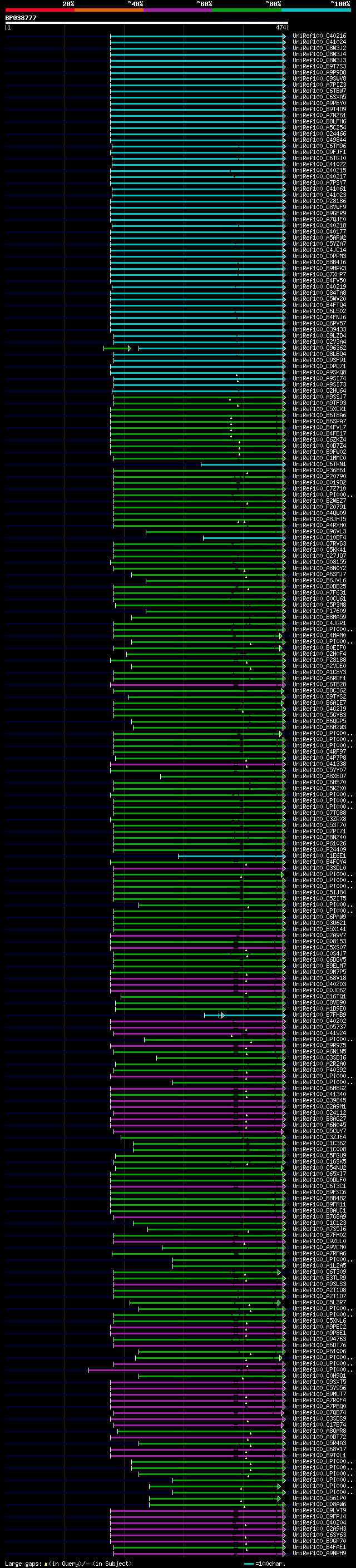356x1568 pixels.
Task: Click the UniRef100_C4MAM0 label
Action: click(x=319, y=635)
